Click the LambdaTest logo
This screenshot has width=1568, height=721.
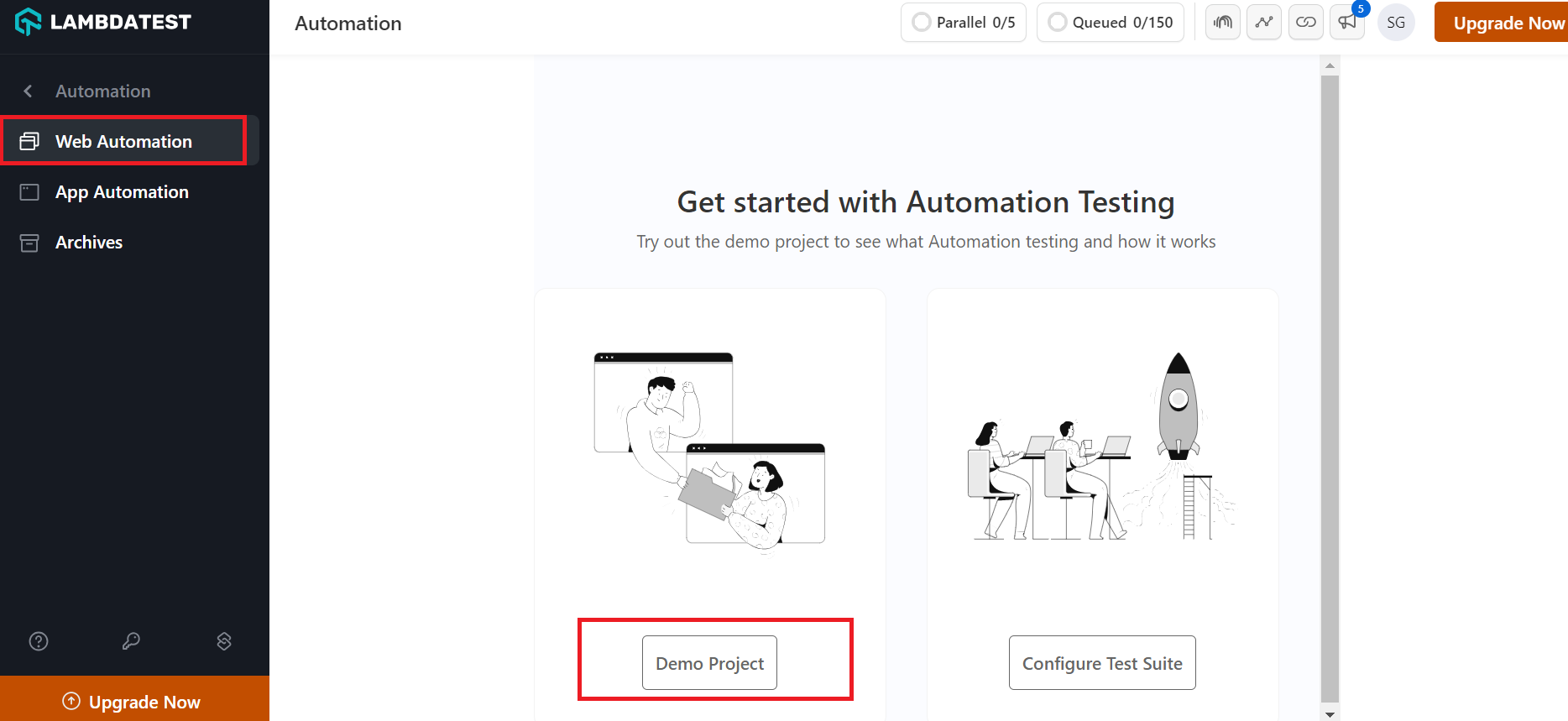pyautogui.click(x=102, y=22)
